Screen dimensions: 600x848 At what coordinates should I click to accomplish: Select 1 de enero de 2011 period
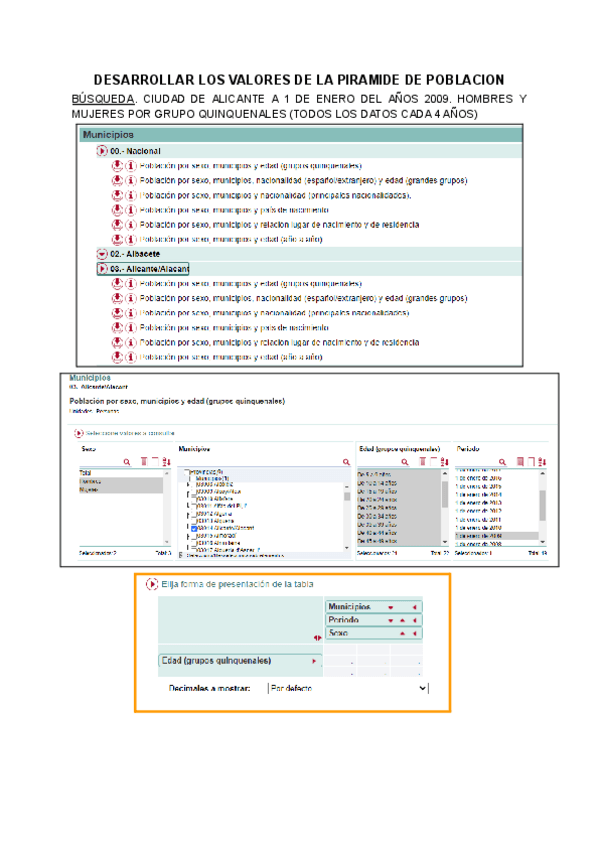(x=497, y=519)
